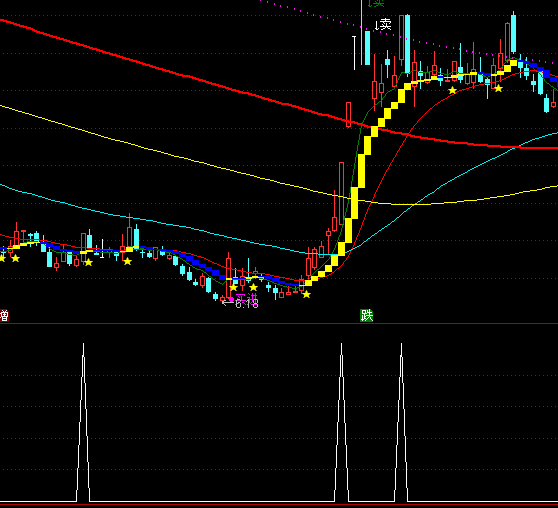
Task: Click the red 增 badge at chart edge
Action: pyautogui.click(x=4, y=316)
